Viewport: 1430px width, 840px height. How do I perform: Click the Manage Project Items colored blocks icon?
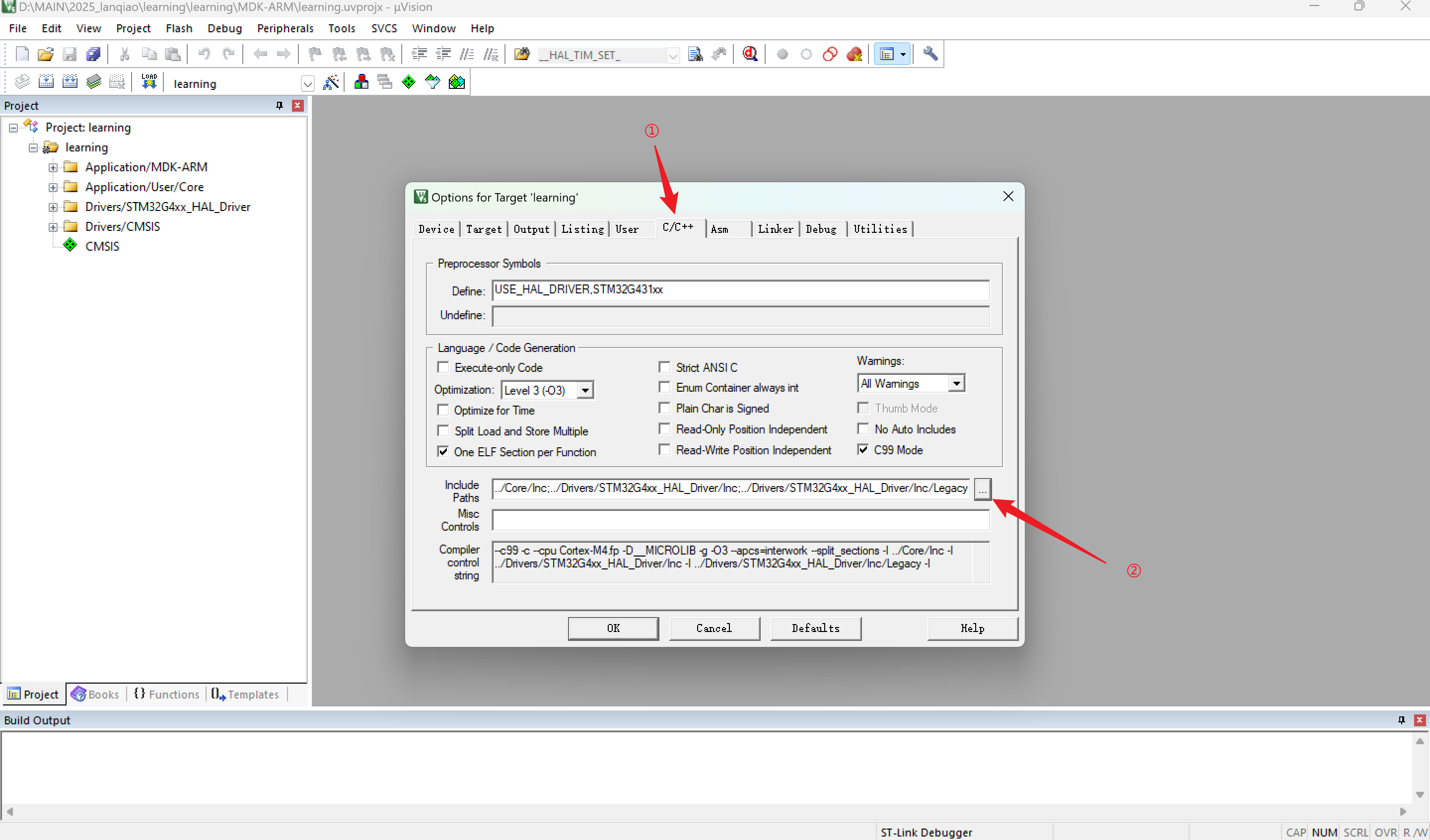click(x=361, y=82)
